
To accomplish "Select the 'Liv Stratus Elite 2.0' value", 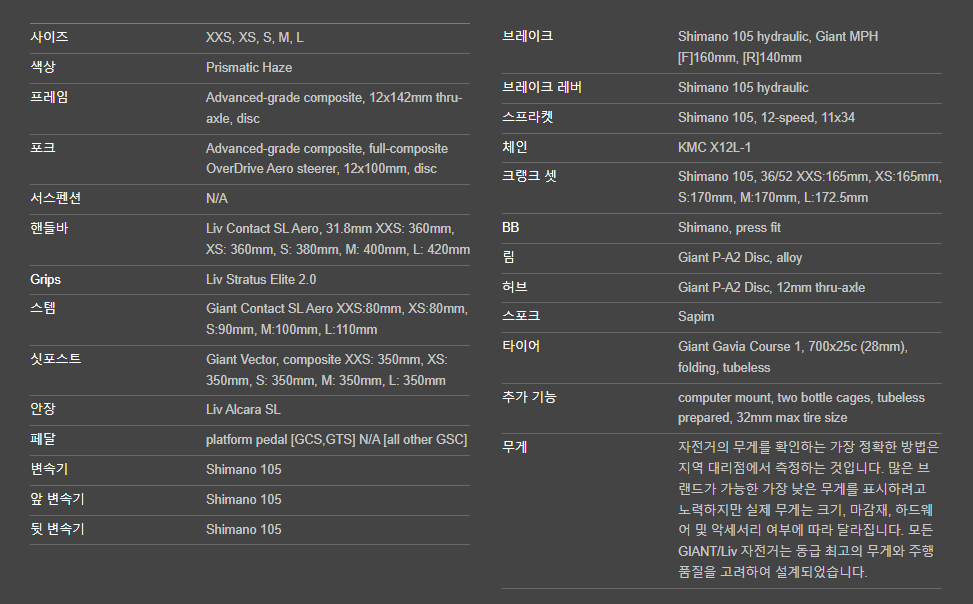I will (261, 279).
